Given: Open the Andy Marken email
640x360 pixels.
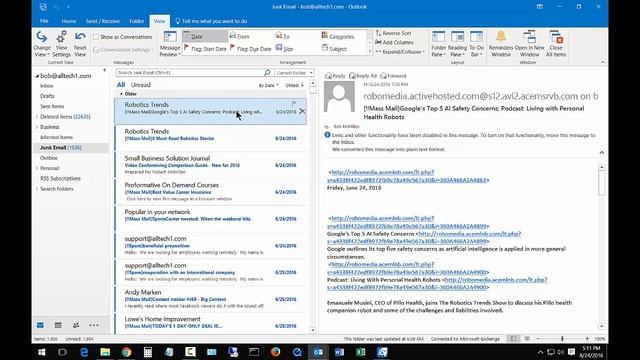Looking at the screenshot, I should pos(211,298).
